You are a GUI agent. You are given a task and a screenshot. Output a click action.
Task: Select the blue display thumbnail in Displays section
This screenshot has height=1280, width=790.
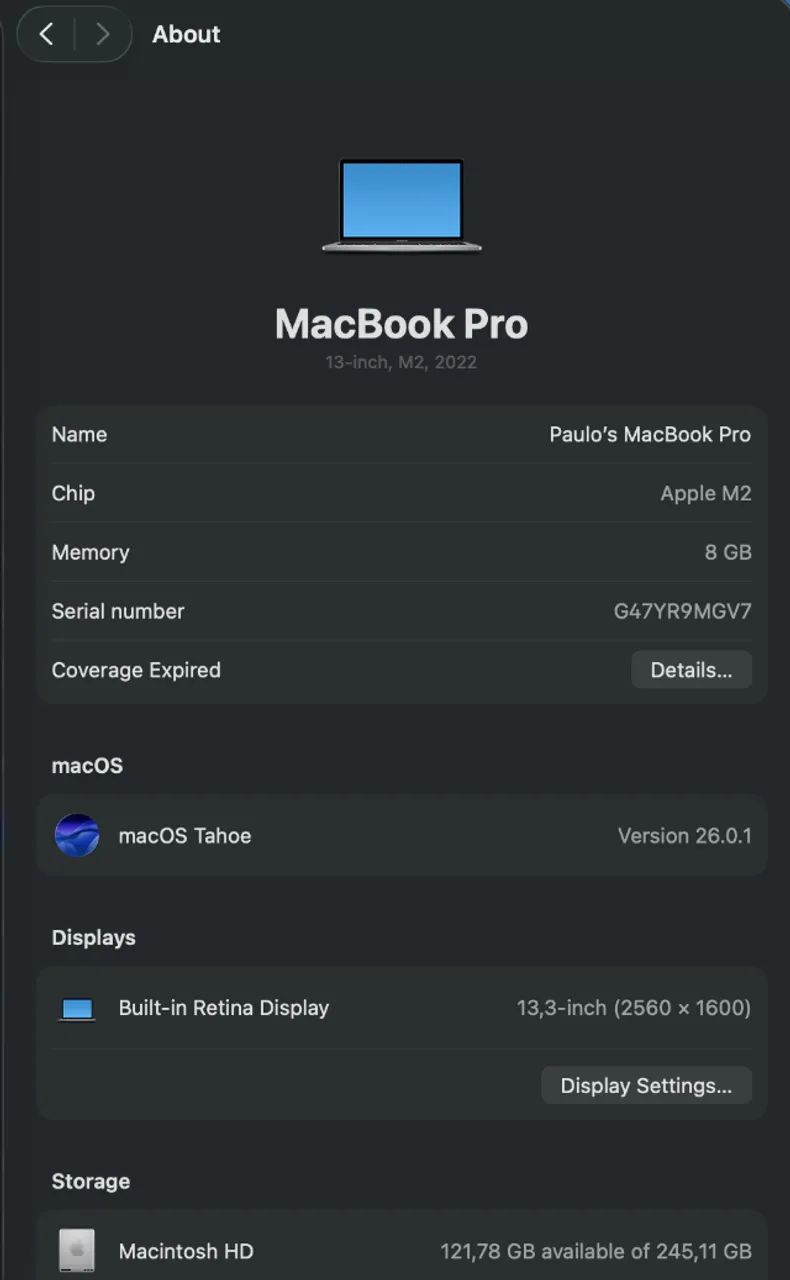[77, 1008]
